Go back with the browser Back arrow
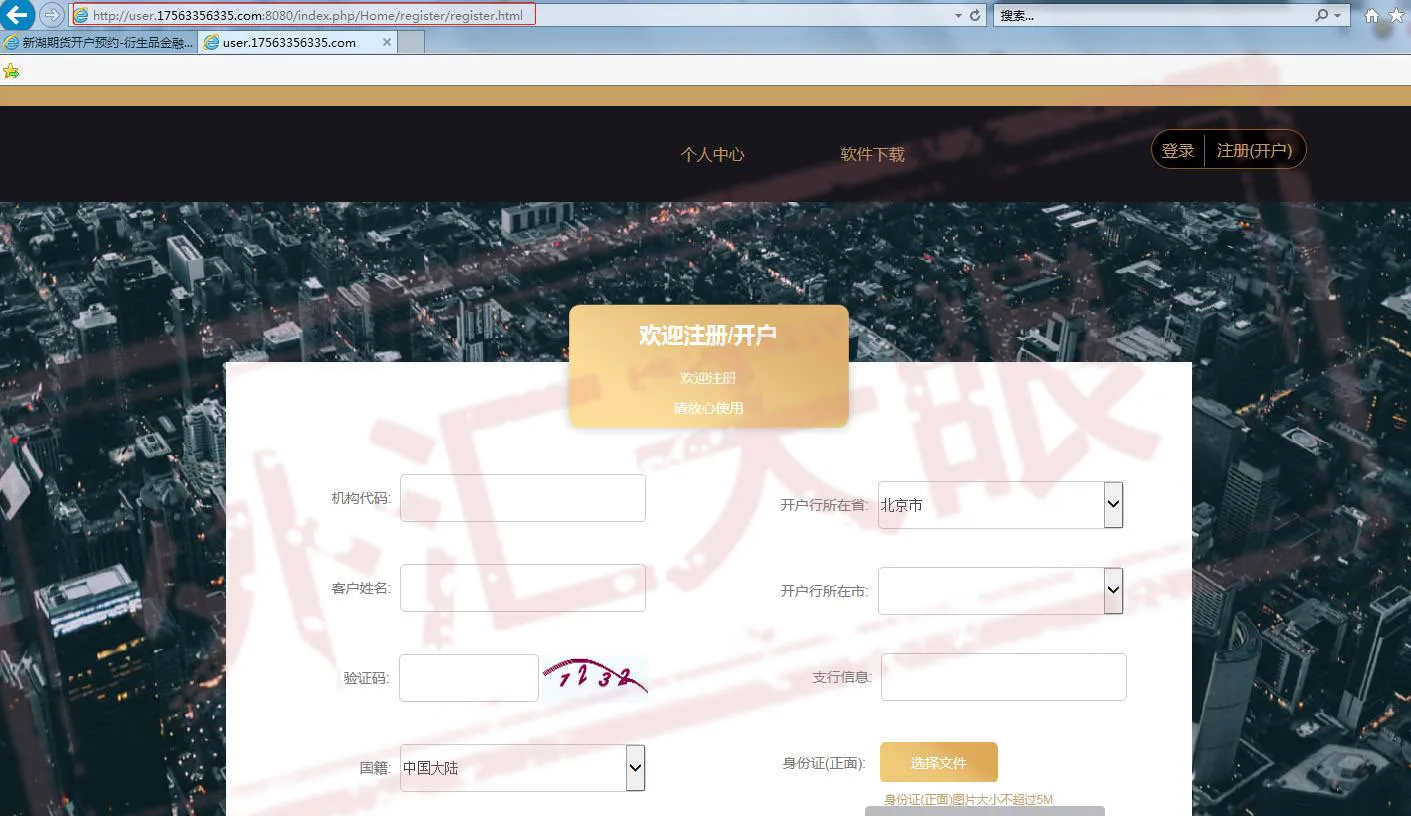Image resolution: width=1411 pixels, height=816 pixels. (17, 15)
